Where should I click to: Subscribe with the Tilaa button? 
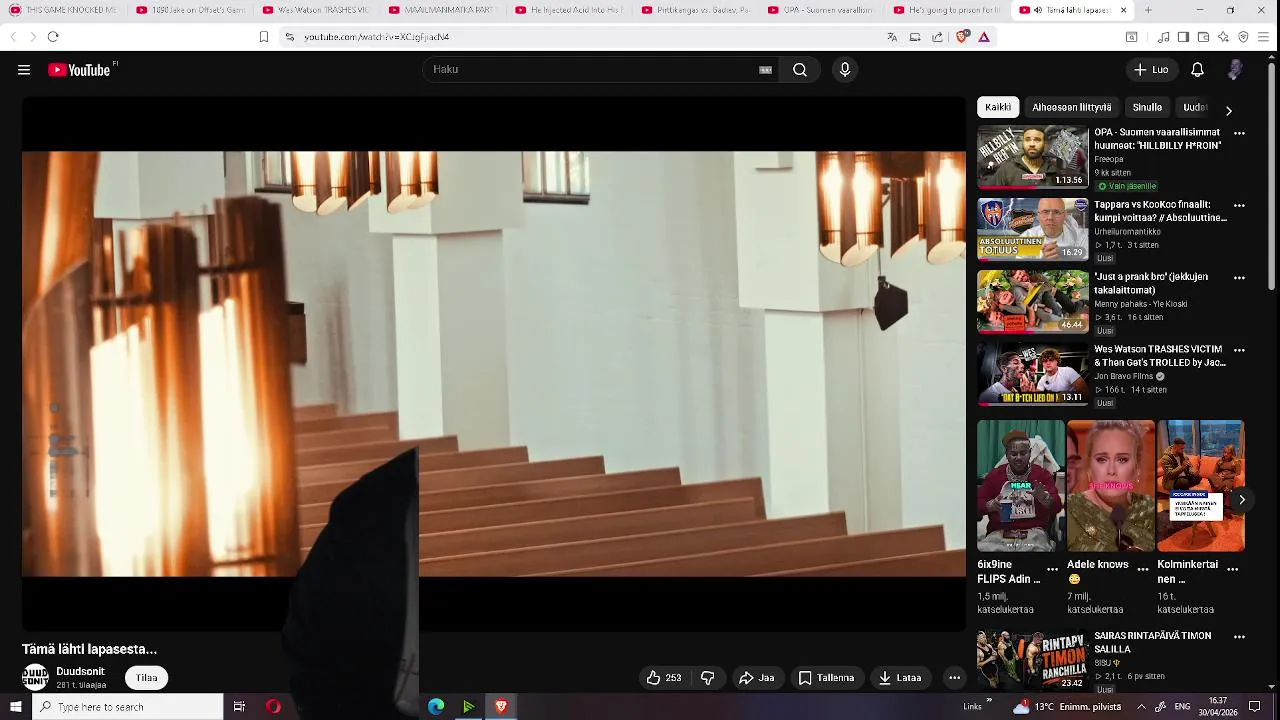click(x=147, y=678)
